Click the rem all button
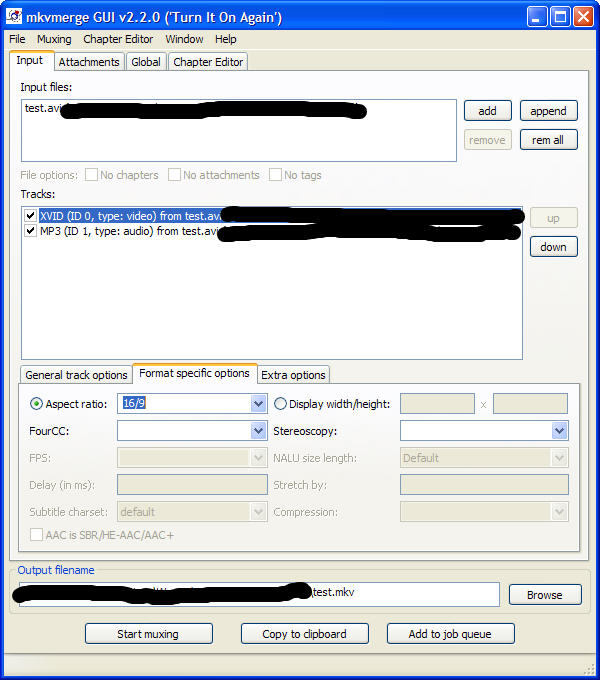This screenshot has width=600, height=680. tap(548, 140)
